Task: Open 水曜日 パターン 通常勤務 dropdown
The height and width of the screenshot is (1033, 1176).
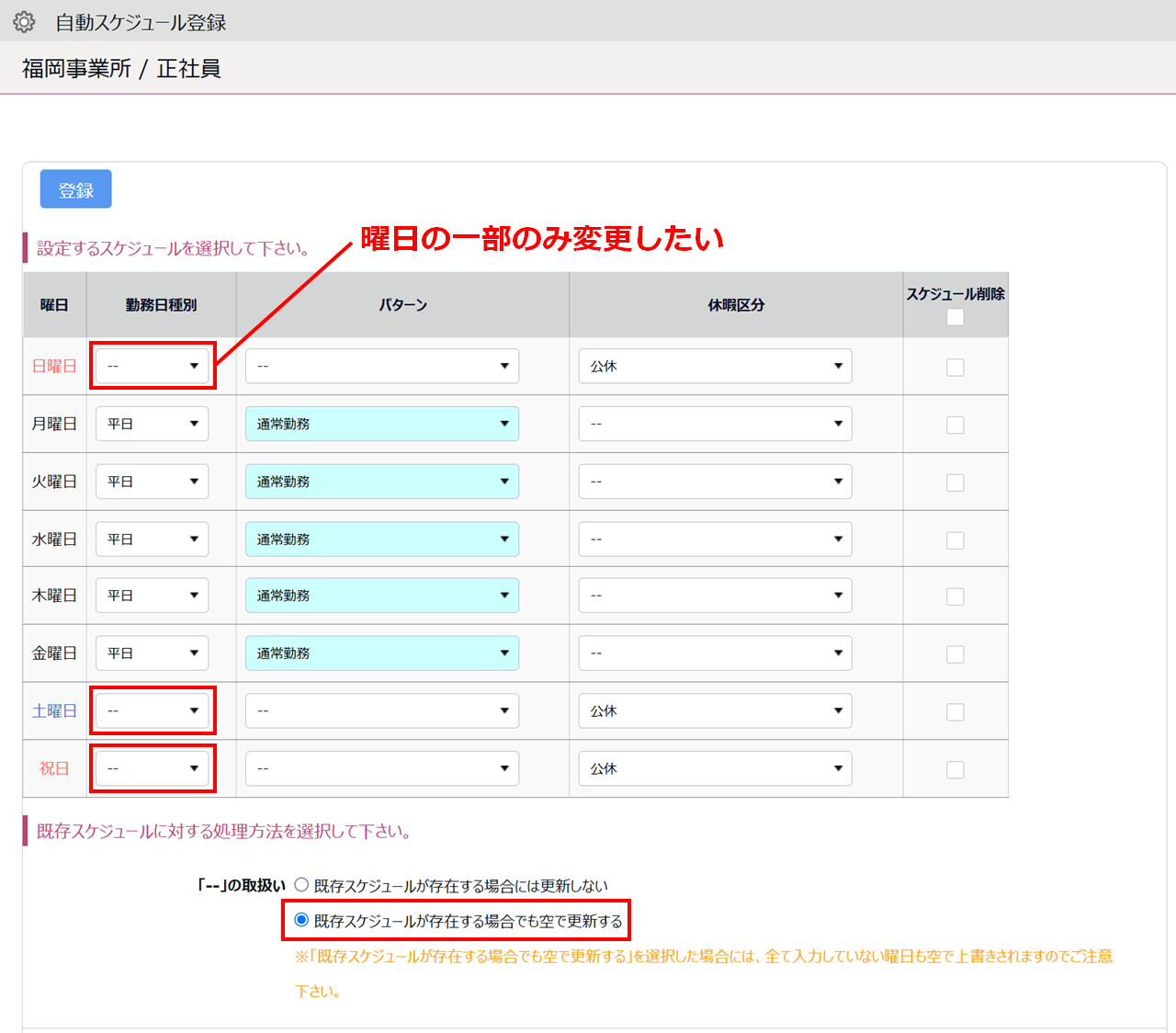Action: pos(382,539)
